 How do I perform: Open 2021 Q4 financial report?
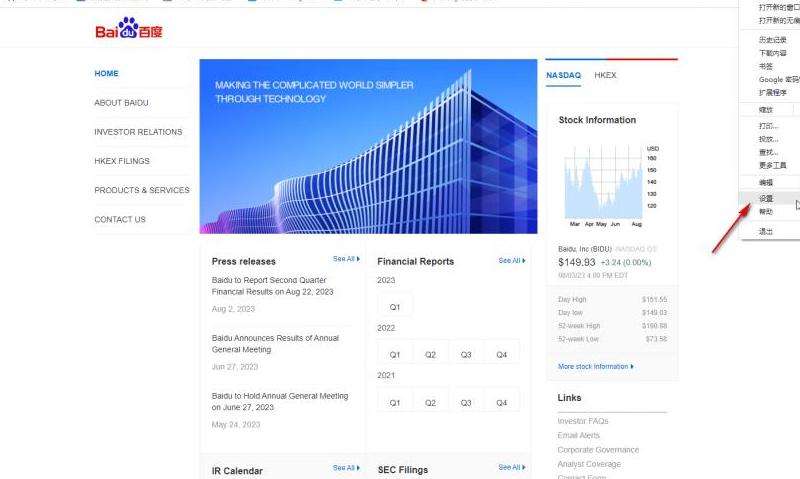point(502,402)
